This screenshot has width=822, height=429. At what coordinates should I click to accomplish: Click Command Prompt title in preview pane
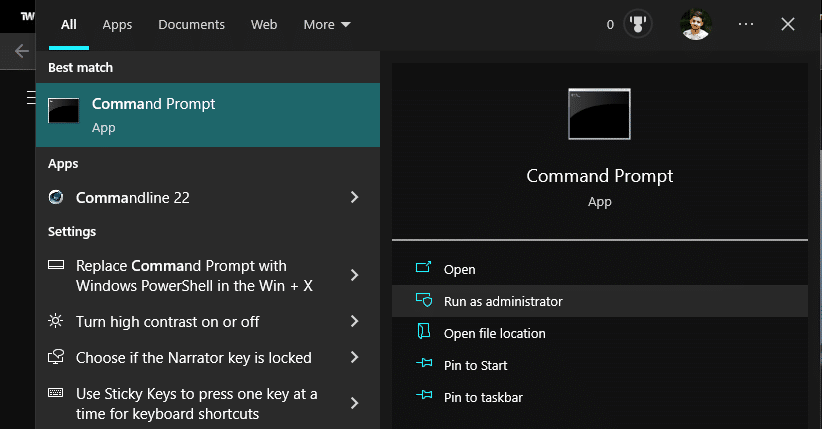coord(599,176)
